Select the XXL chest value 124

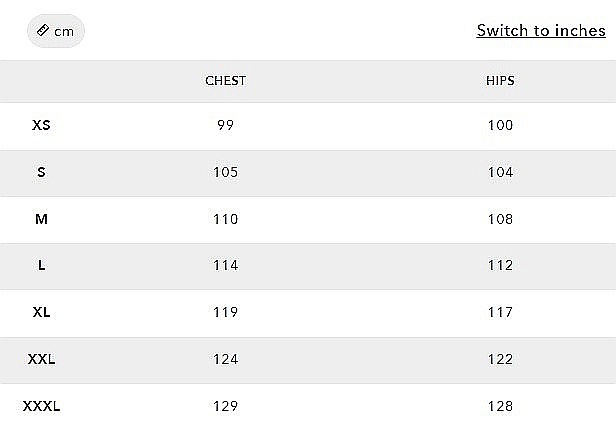point(225,359)
